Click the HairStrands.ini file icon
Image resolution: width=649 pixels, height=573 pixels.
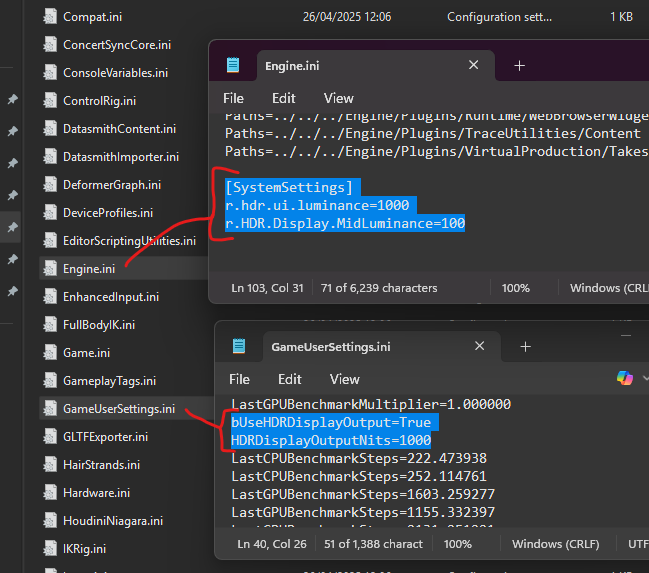pyautogui.click(x=50, y=465)
